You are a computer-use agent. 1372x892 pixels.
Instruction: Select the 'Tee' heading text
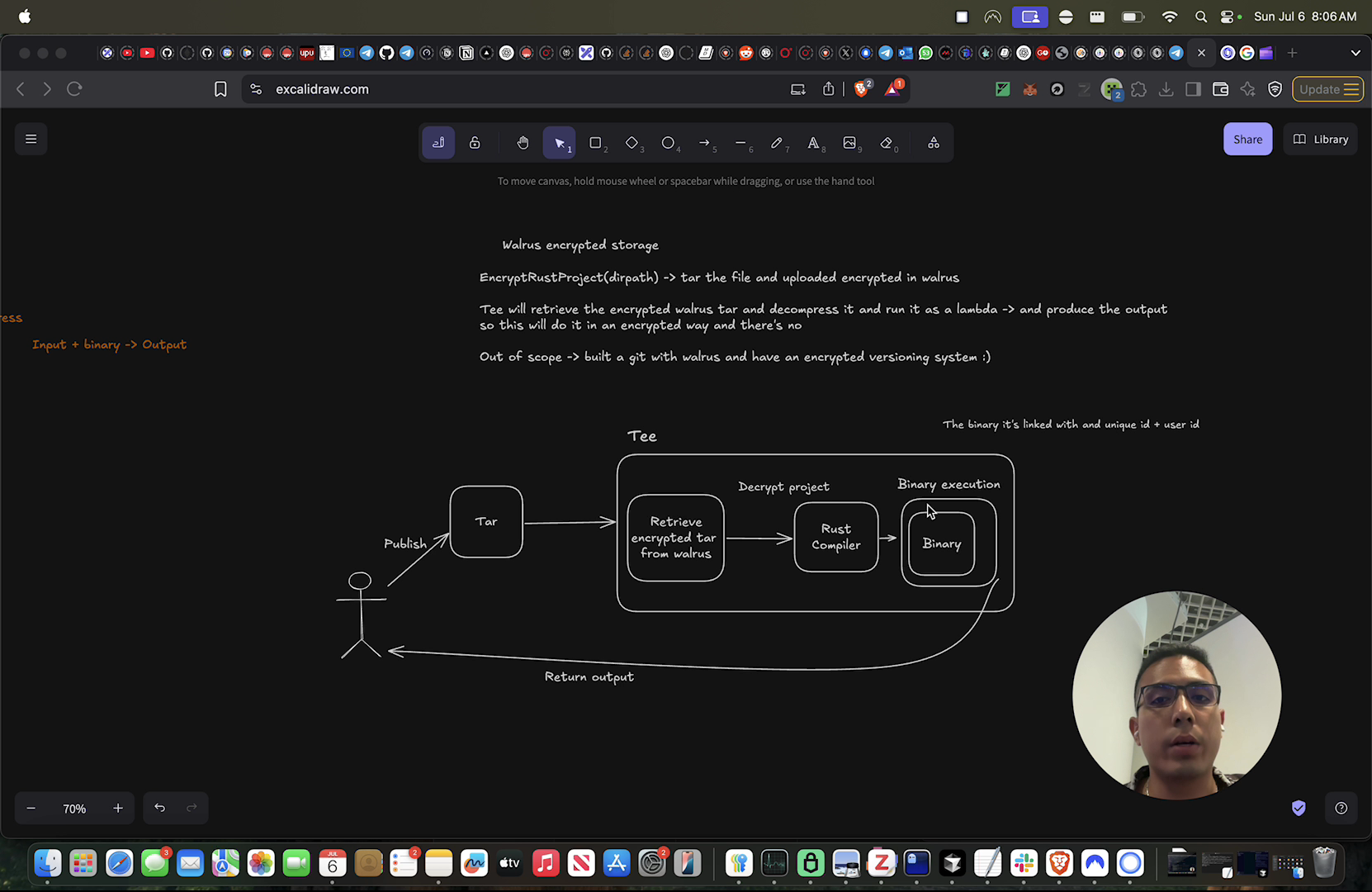pos(642,436)
